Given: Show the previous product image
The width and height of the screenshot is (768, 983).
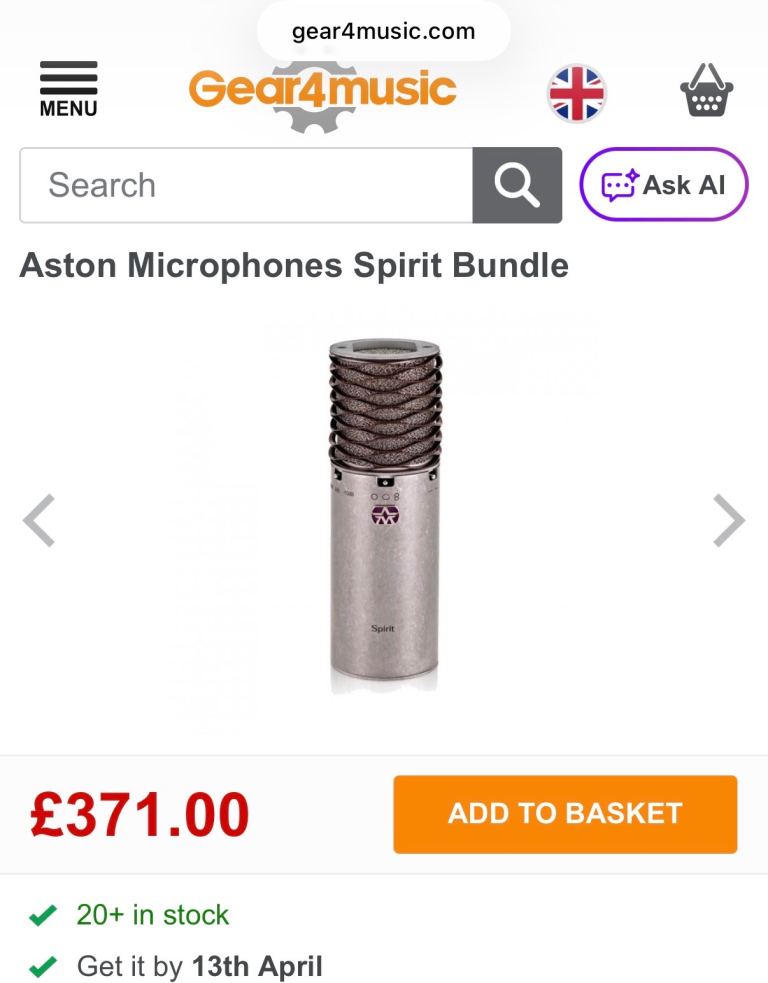Looking at the screenshot, I should point(39,520).
